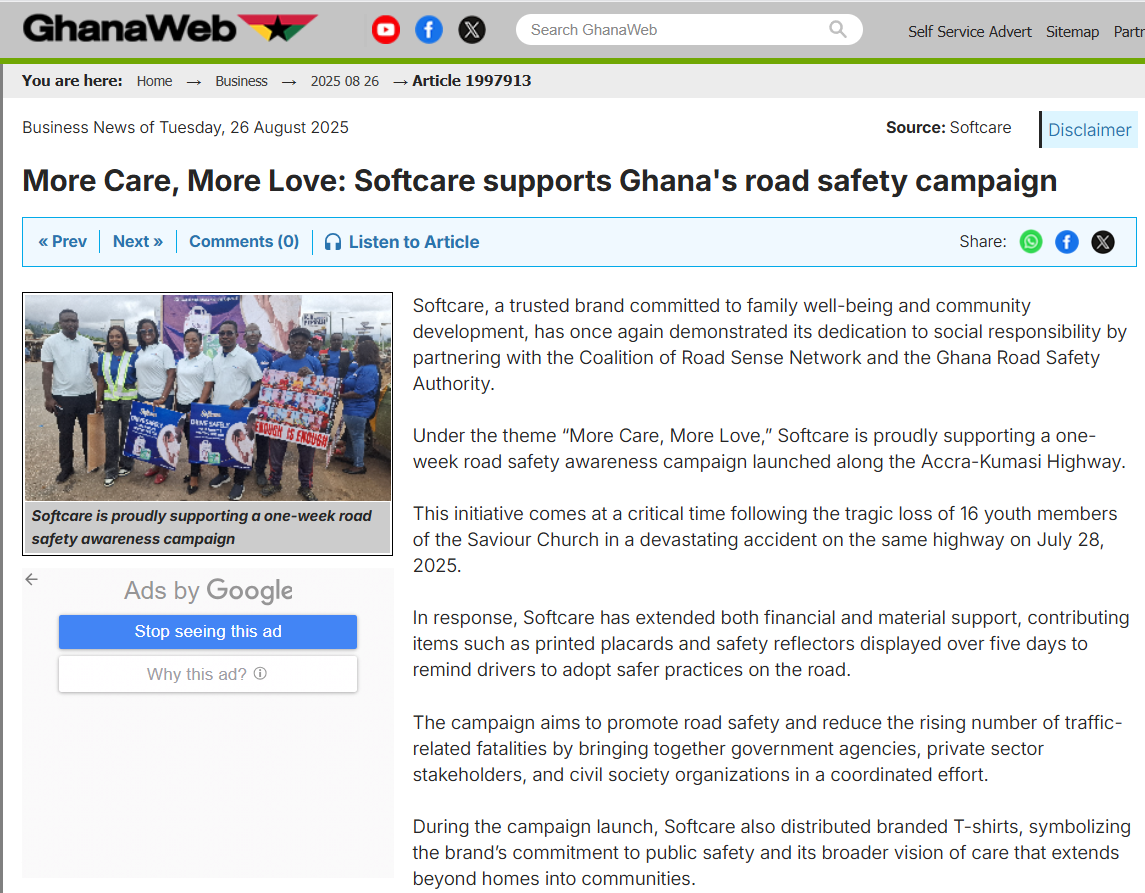Go to the Next article
The image size is (1145, 893).
(138, 242)
